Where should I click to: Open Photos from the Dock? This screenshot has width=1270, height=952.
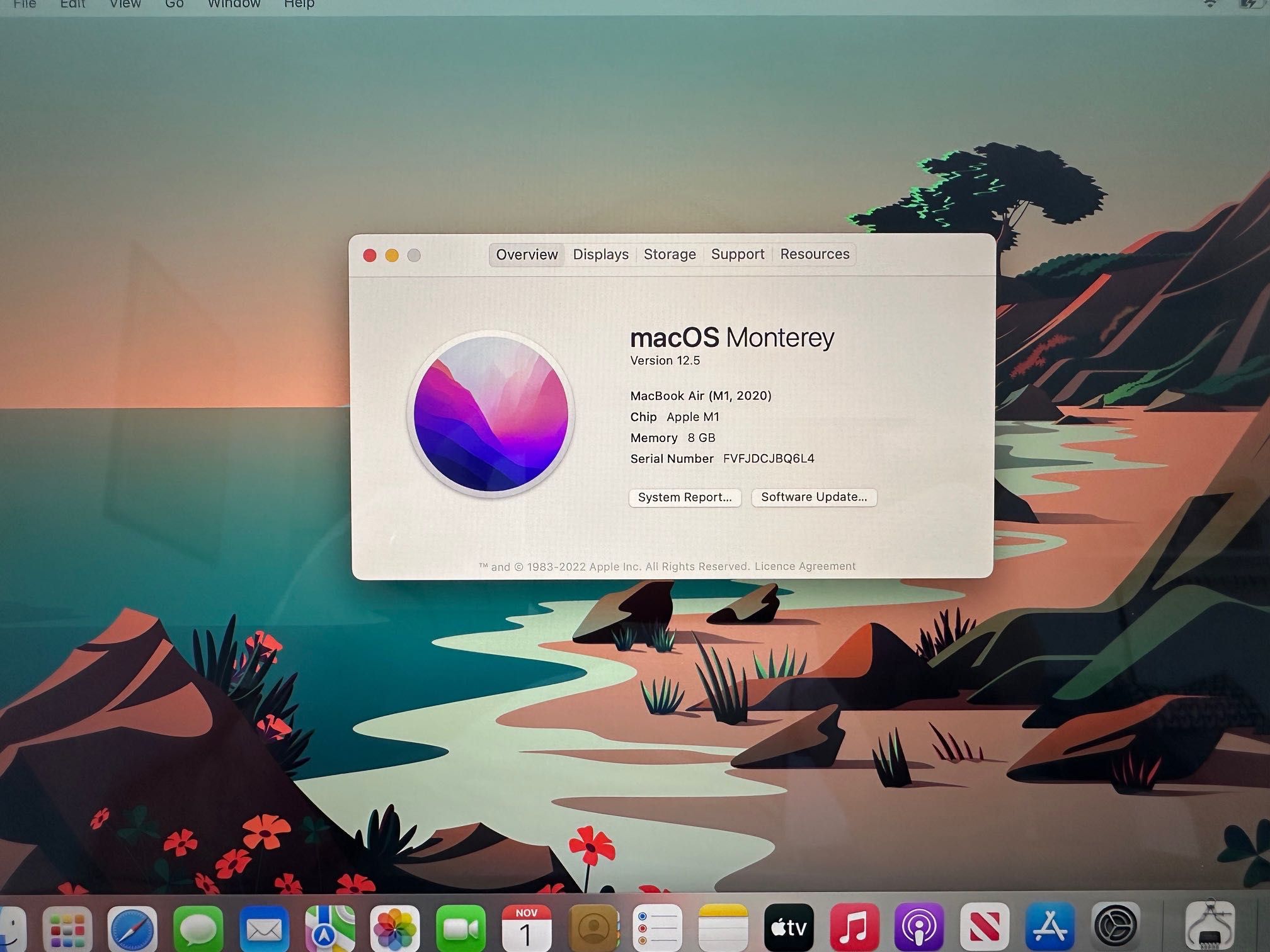pos(395,929)
